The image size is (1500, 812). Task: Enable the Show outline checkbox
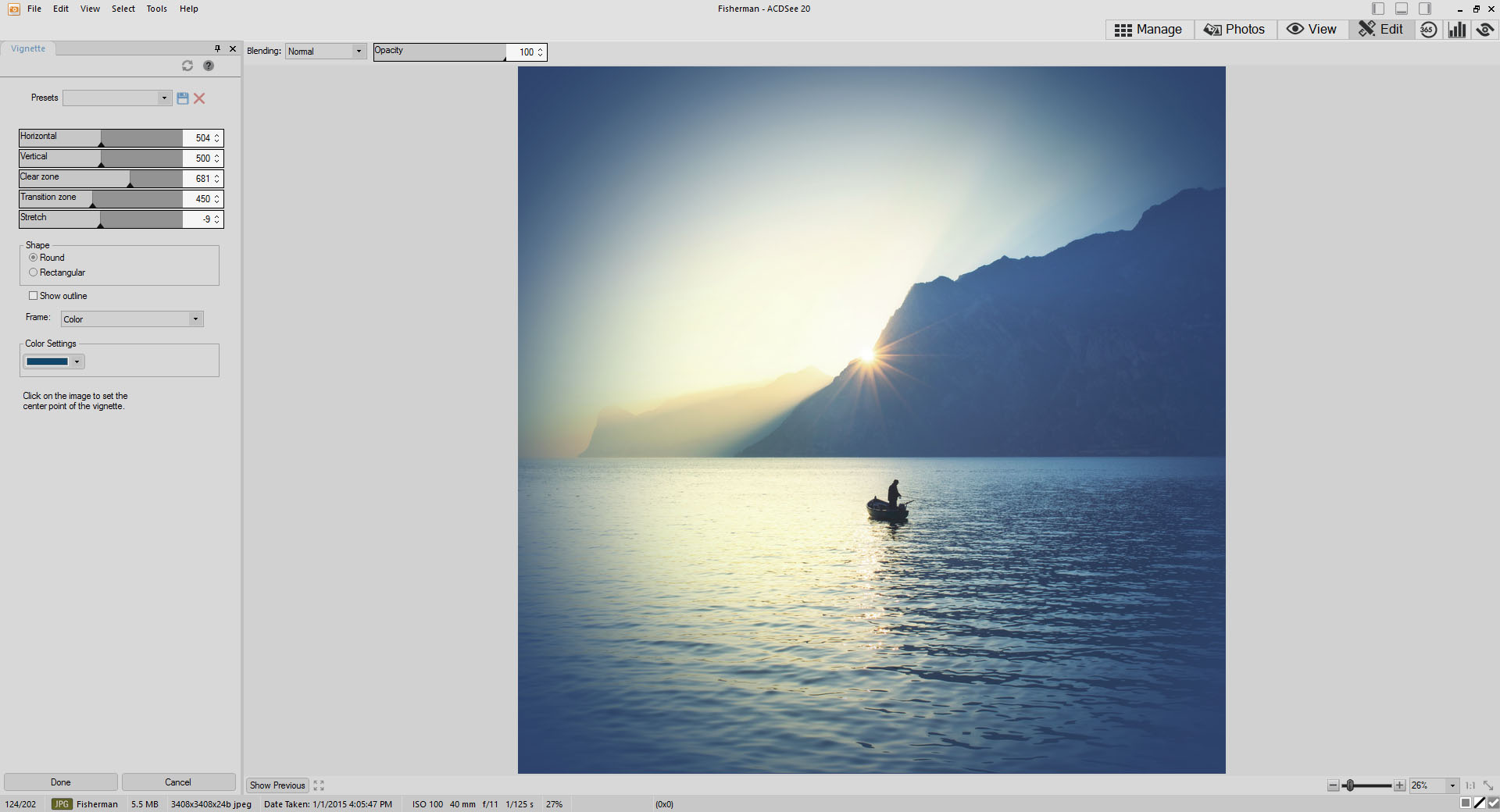(x=34, y=296)
